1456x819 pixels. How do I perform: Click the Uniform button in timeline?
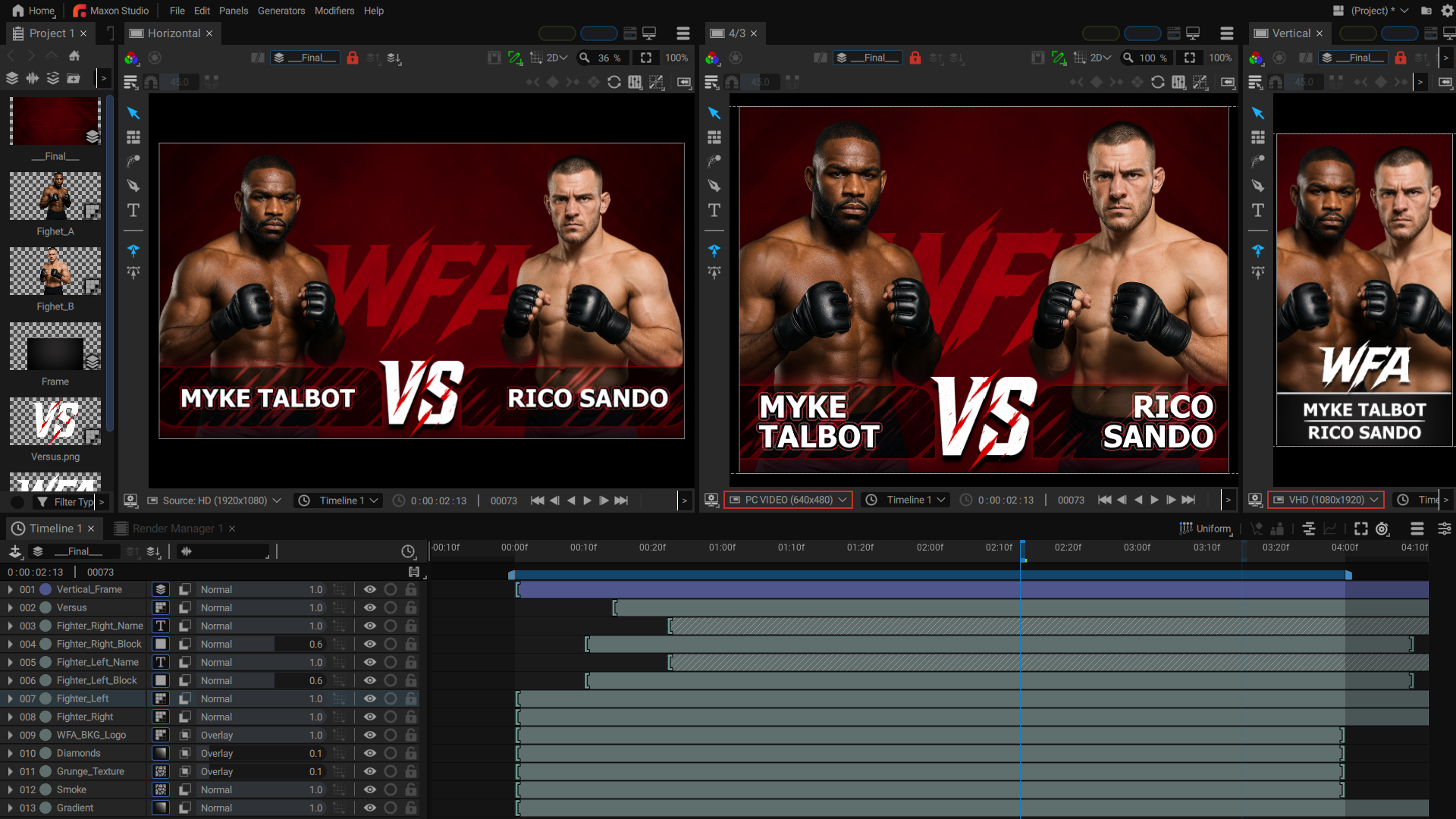point(1206,529)
